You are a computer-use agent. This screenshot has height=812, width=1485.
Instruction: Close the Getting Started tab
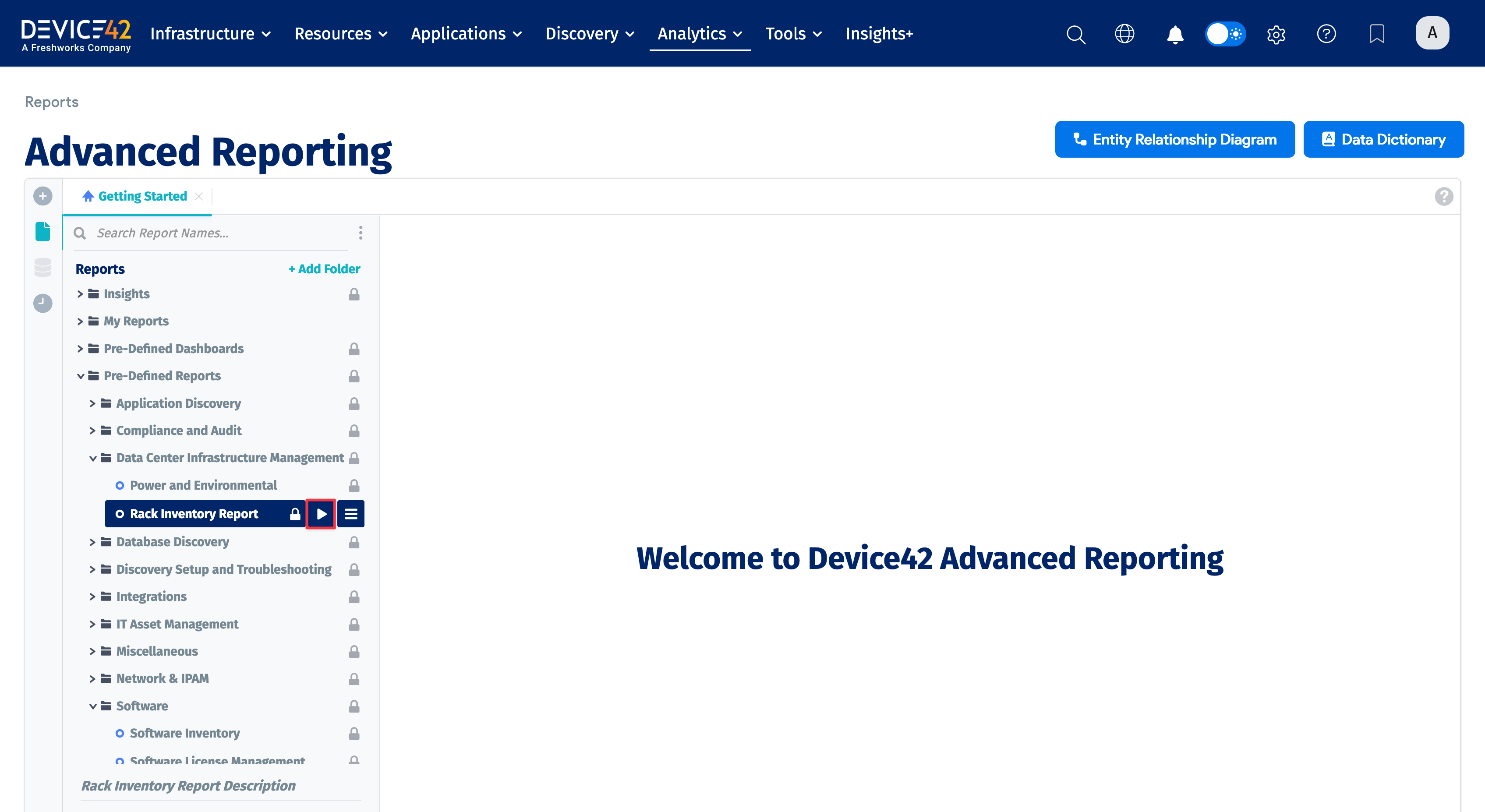tap(199, 197)
